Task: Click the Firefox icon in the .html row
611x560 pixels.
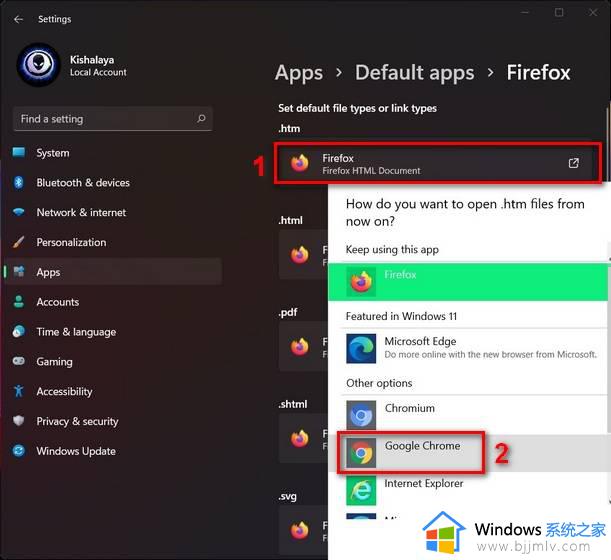Action: (299, 255)
